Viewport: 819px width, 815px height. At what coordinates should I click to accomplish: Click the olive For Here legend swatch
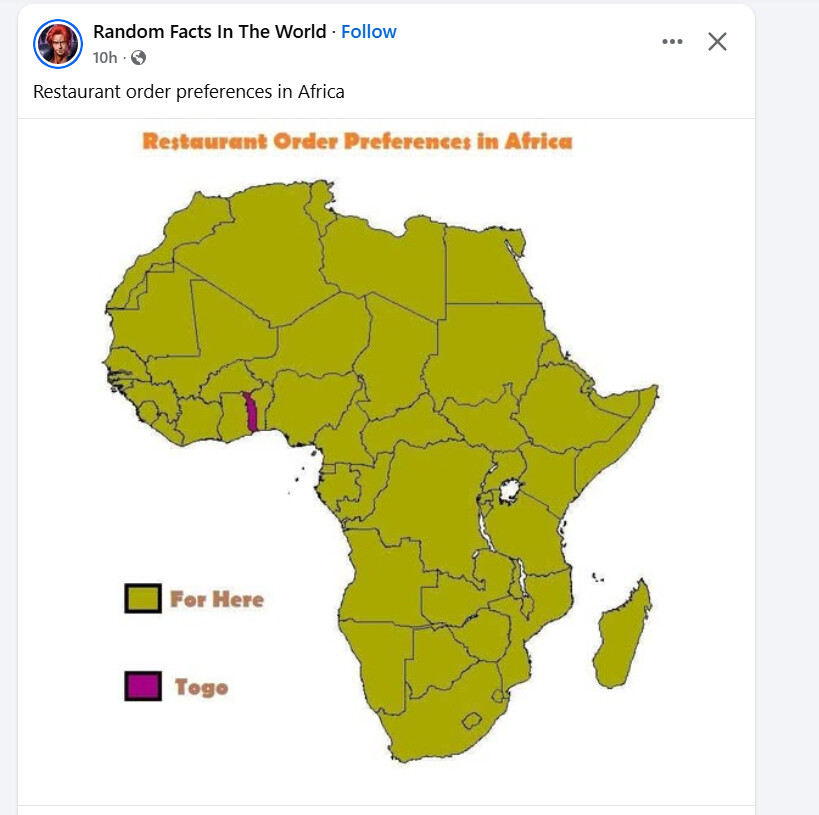point(143,598)
